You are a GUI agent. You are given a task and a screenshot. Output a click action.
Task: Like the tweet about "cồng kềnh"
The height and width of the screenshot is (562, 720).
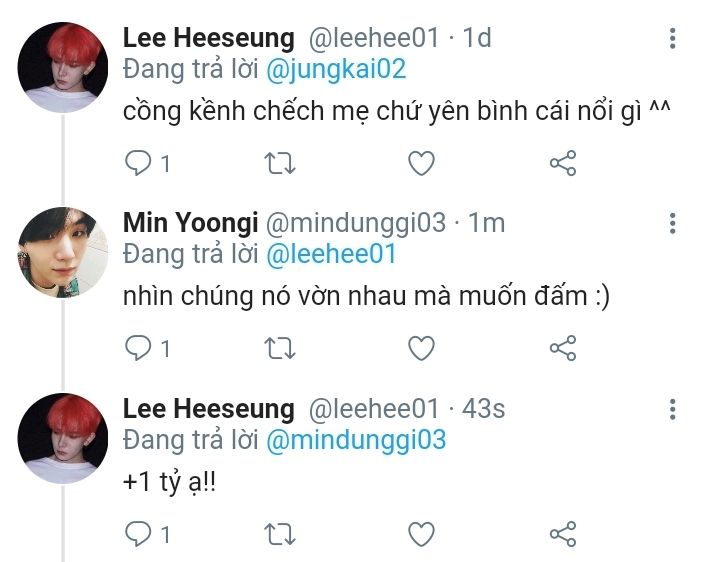tap(422, 163)
